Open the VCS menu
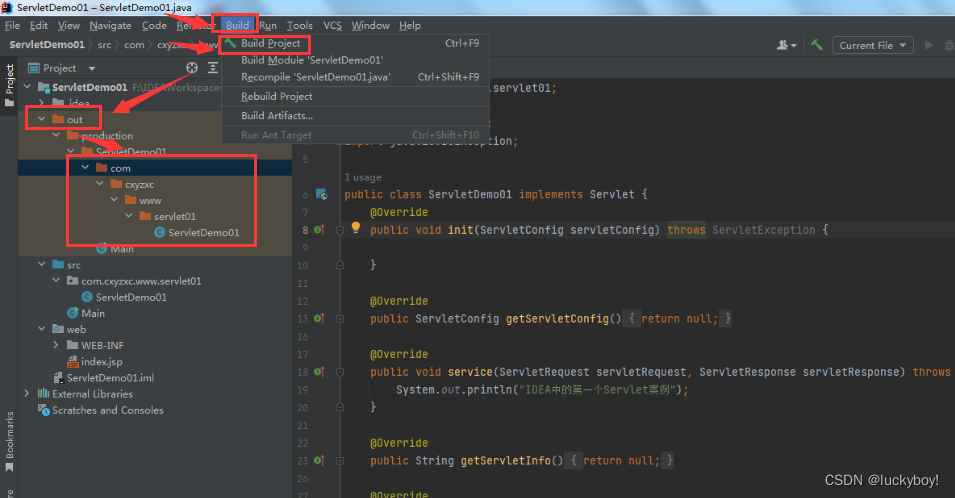This screenshot has width=955, height=498. (333, 26)
